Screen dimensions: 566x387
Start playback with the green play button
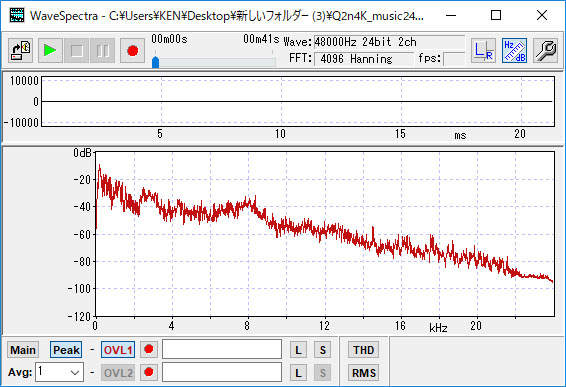[50, 51]
